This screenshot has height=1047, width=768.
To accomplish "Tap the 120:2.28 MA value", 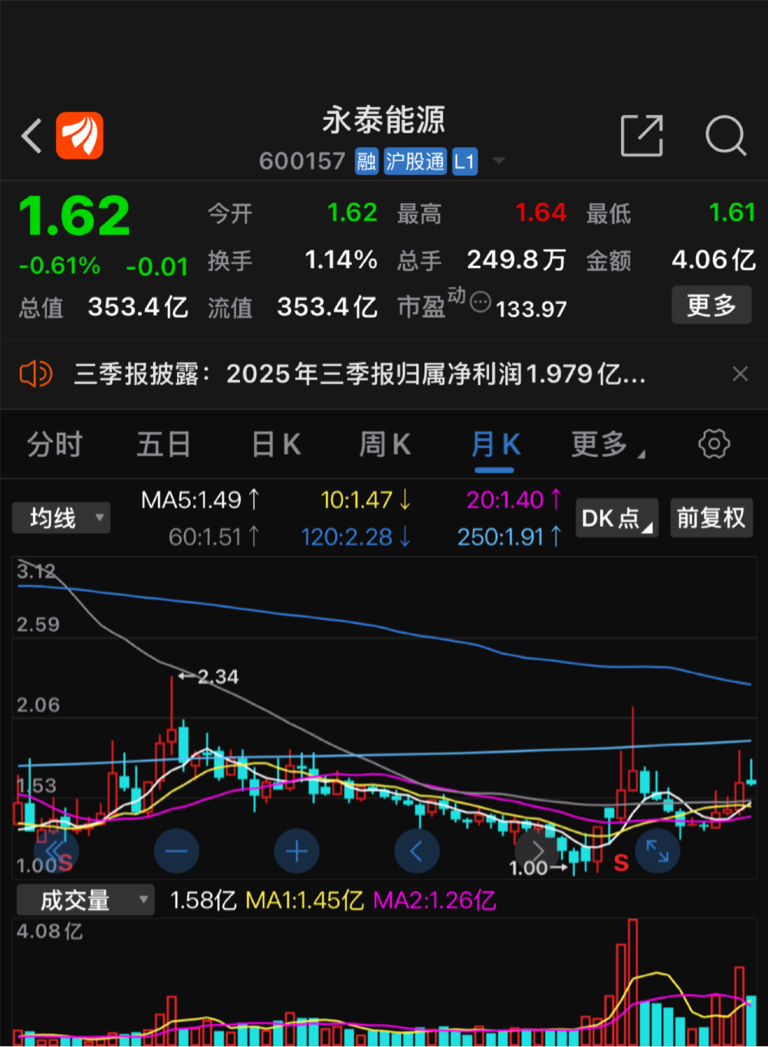I will pos(357,536).
